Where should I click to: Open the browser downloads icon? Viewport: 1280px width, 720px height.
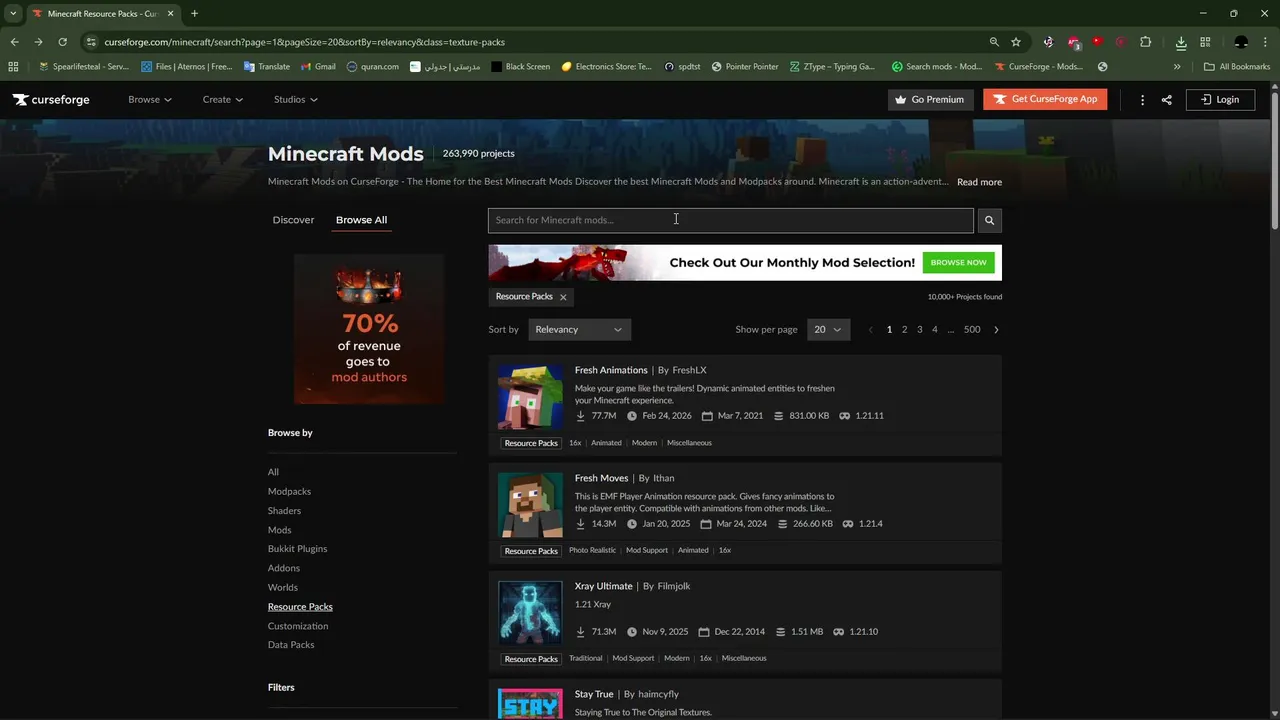pos(1181,42)
